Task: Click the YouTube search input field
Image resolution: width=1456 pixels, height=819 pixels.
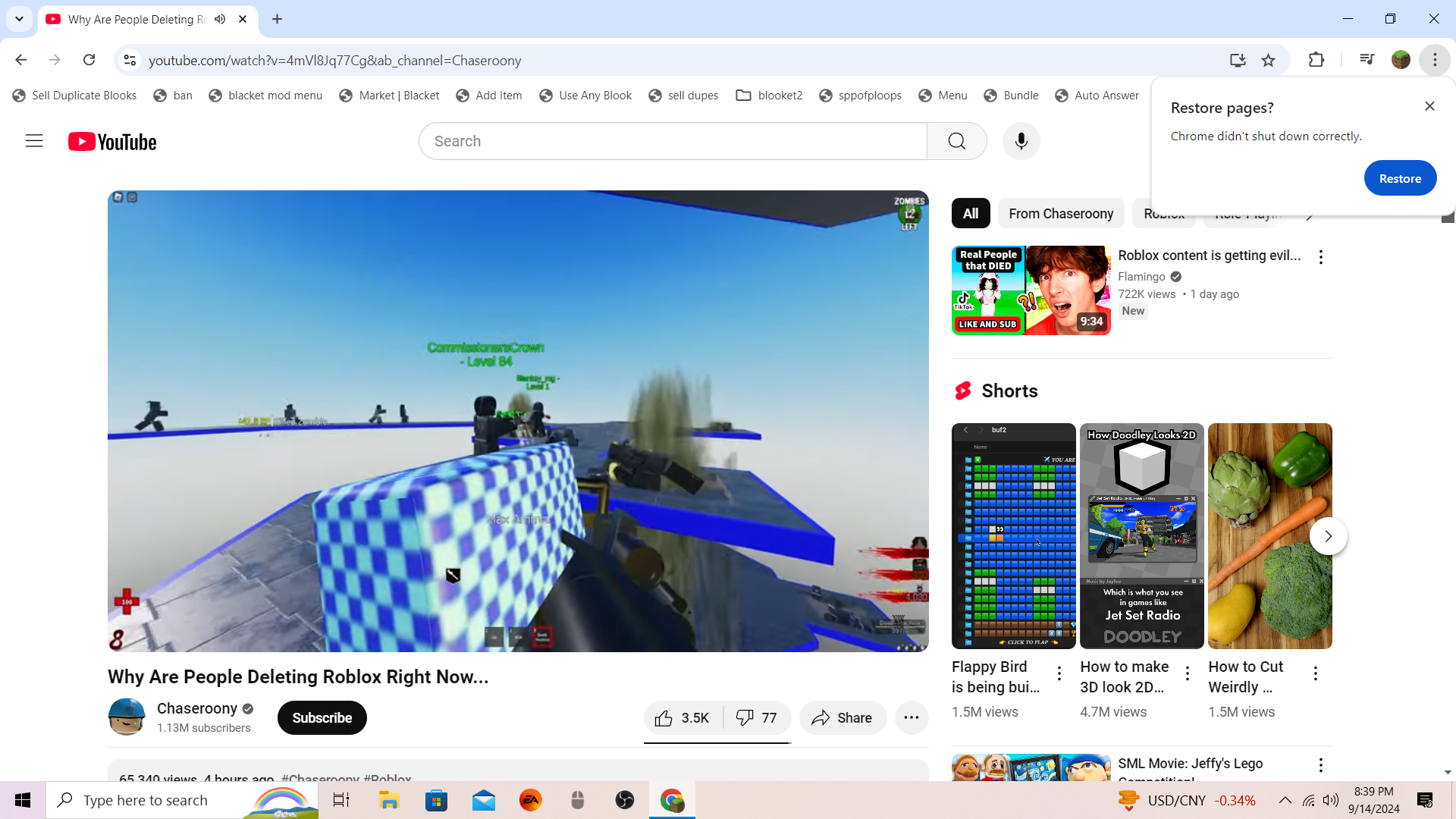Action: pos(673,141)
